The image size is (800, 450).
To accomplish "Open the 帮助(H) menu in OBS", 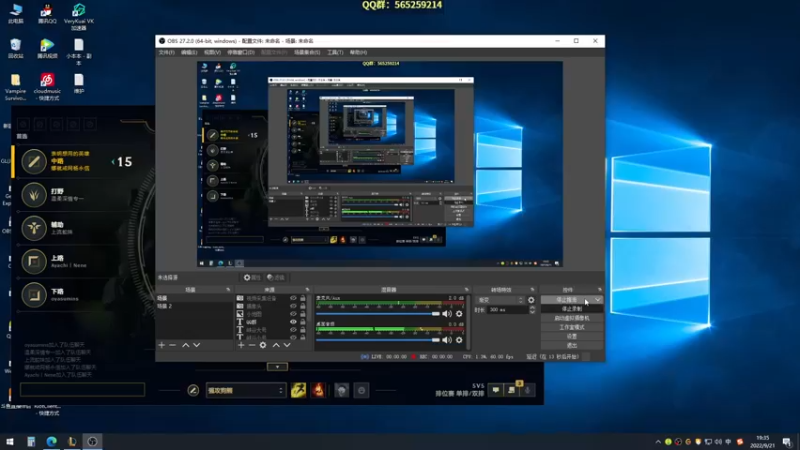I will [x=358, y=53].
